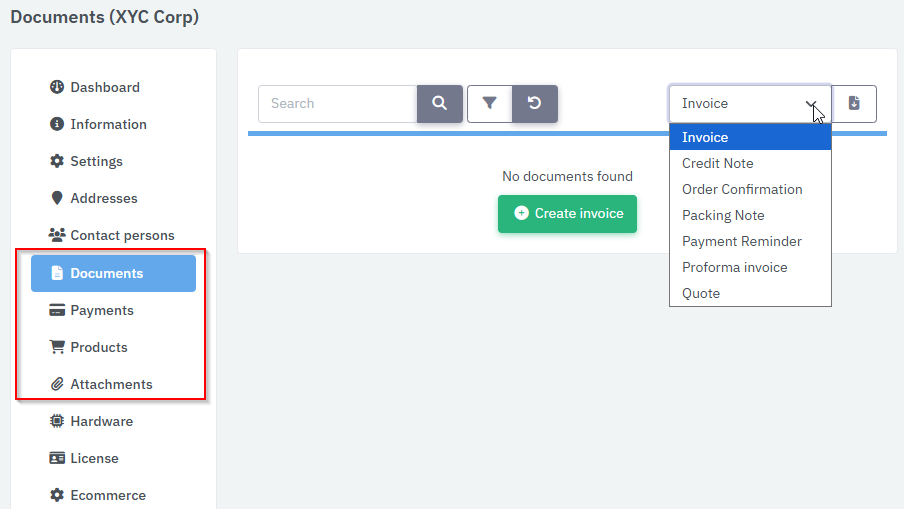Click the Settings gear icon
The image size is (904, 509).
[x=57, y=161]
